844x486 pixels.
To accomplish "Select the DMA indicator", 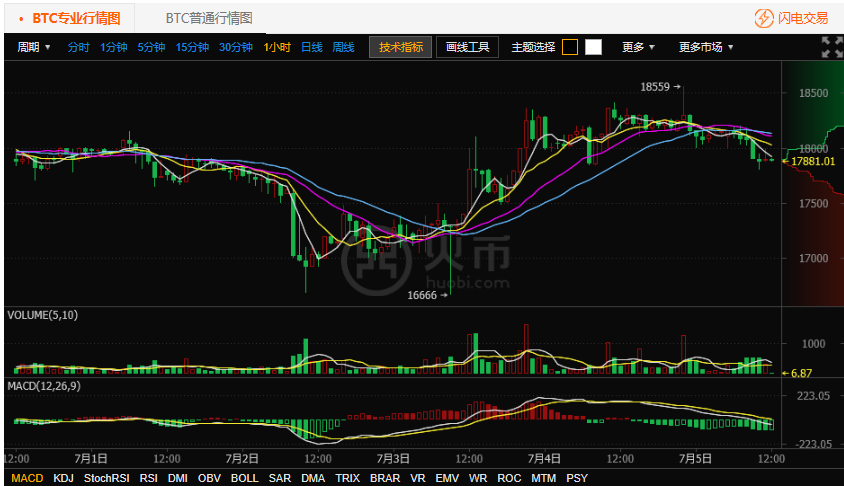I will (313, 478).
